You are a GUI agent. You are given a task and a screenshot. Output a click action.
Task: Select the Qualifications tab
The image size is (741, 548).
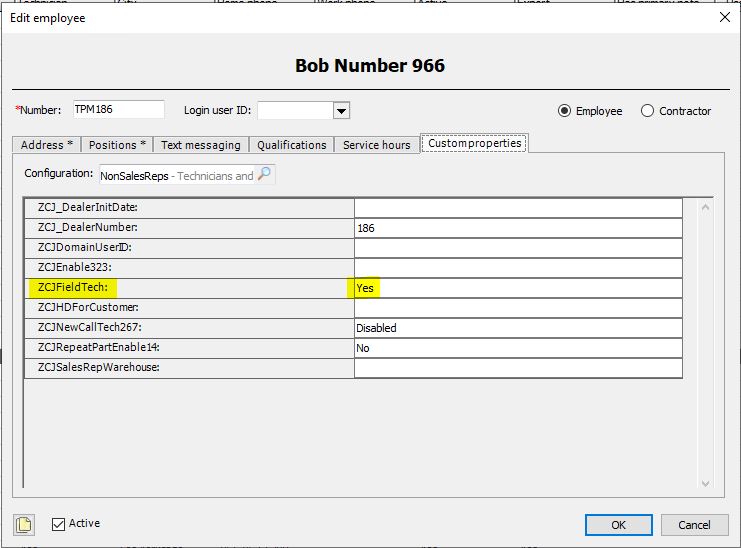click(292, 145)
